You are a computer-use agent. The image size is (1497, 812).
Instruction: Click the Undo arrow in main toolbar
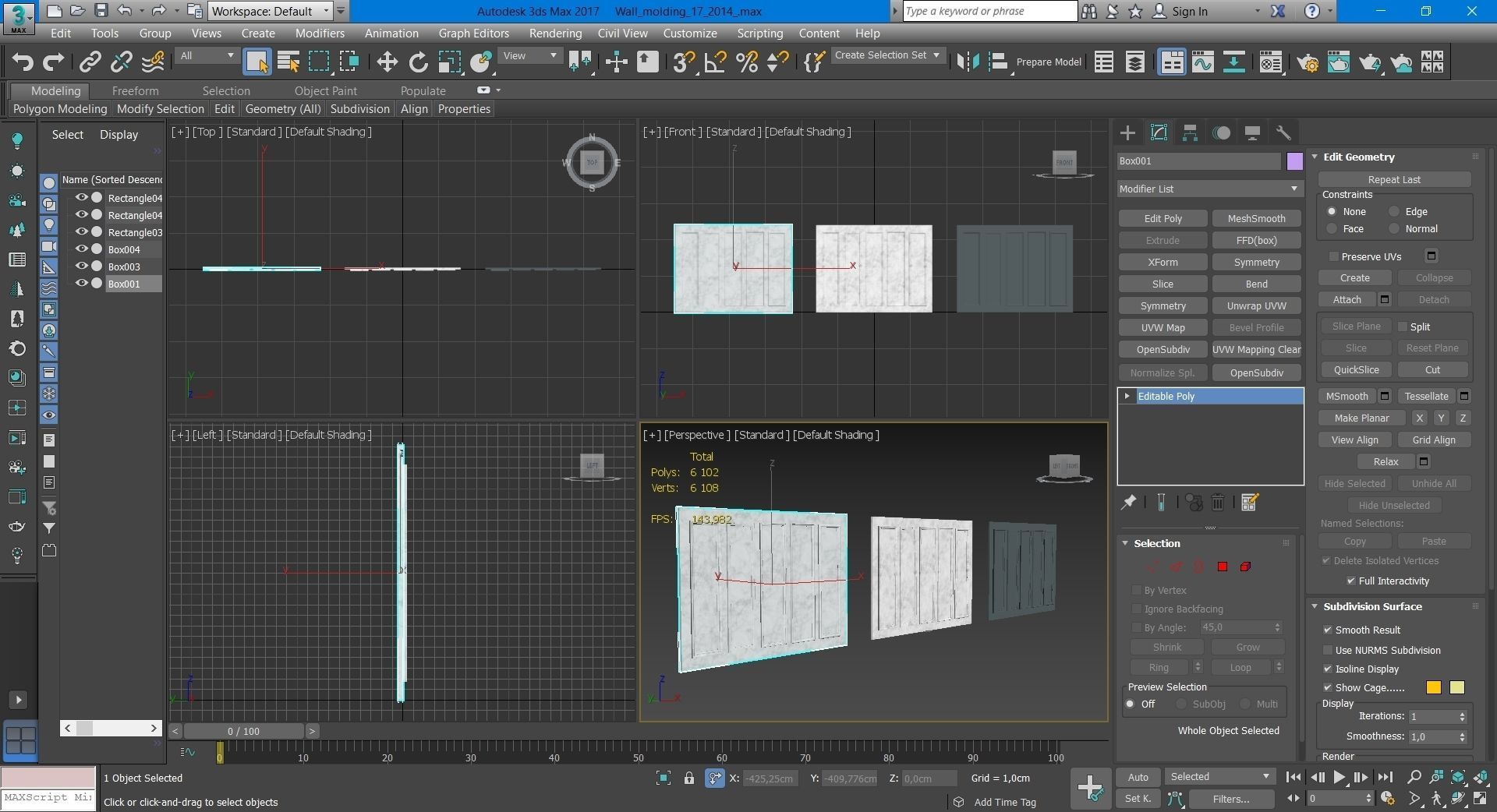23,62
